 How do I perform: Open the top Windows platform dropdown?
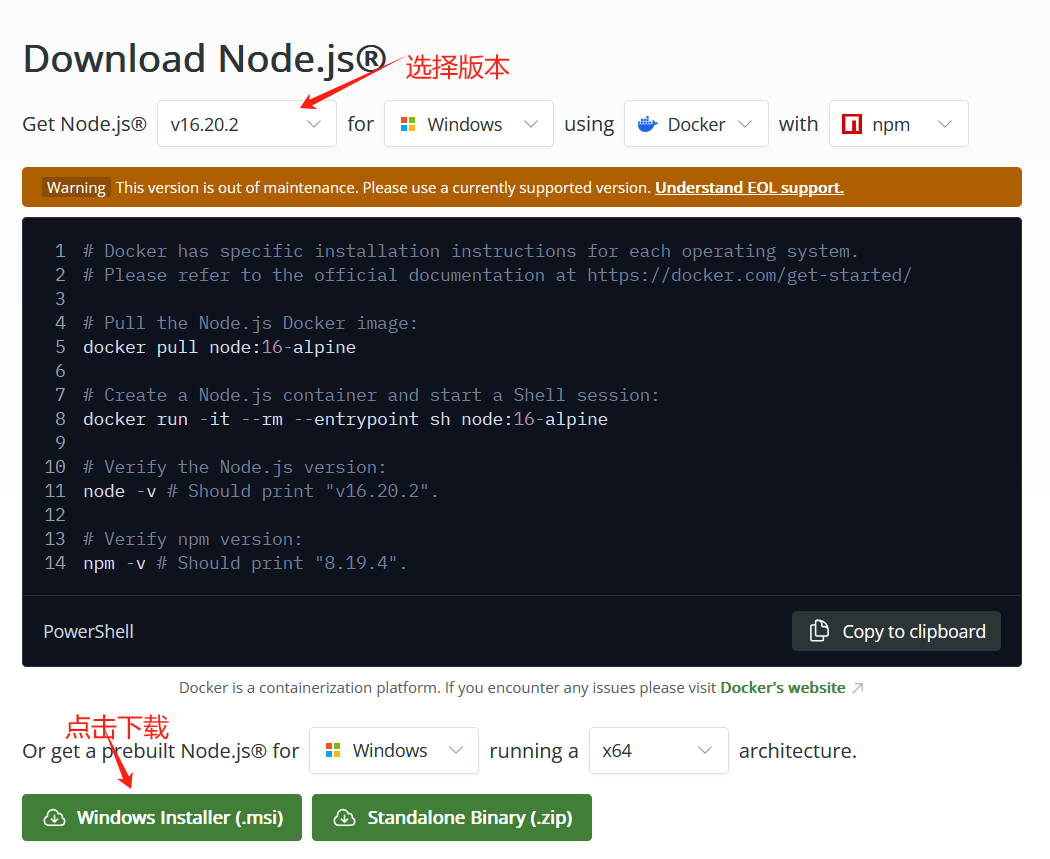click(x=468, y=124)
